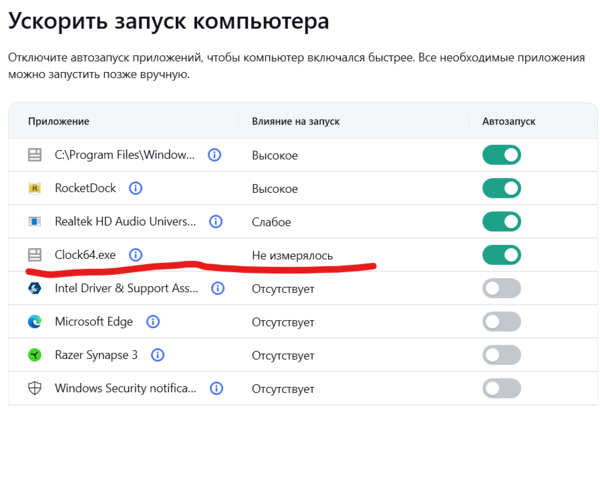This screenshot has height=489, width=600.
Task: Disable Realtek HD Audio autostart
Action: 501,222
